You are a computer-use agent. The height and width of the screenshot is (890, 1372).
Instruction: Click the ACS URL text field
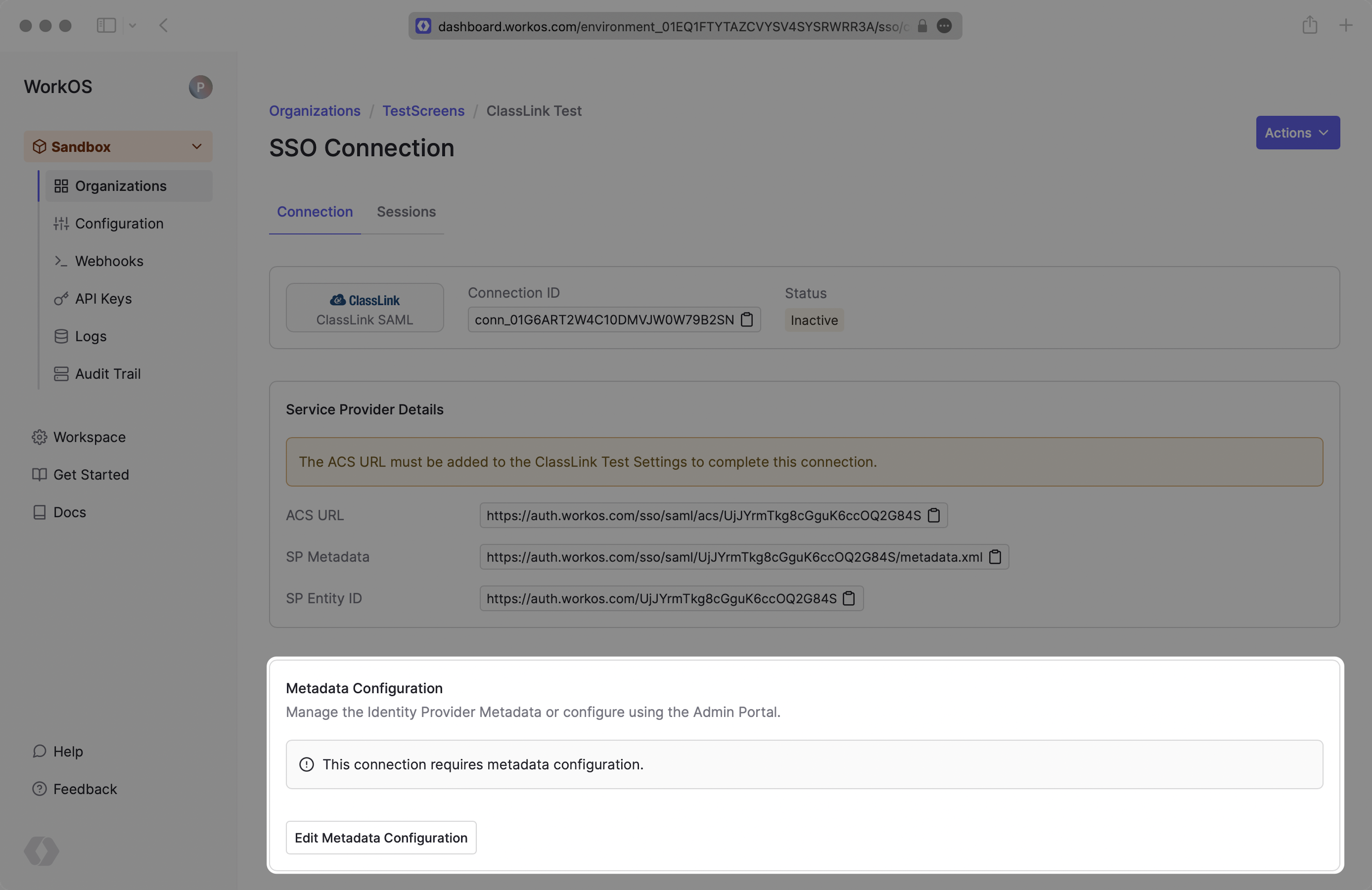coord(703,516)
